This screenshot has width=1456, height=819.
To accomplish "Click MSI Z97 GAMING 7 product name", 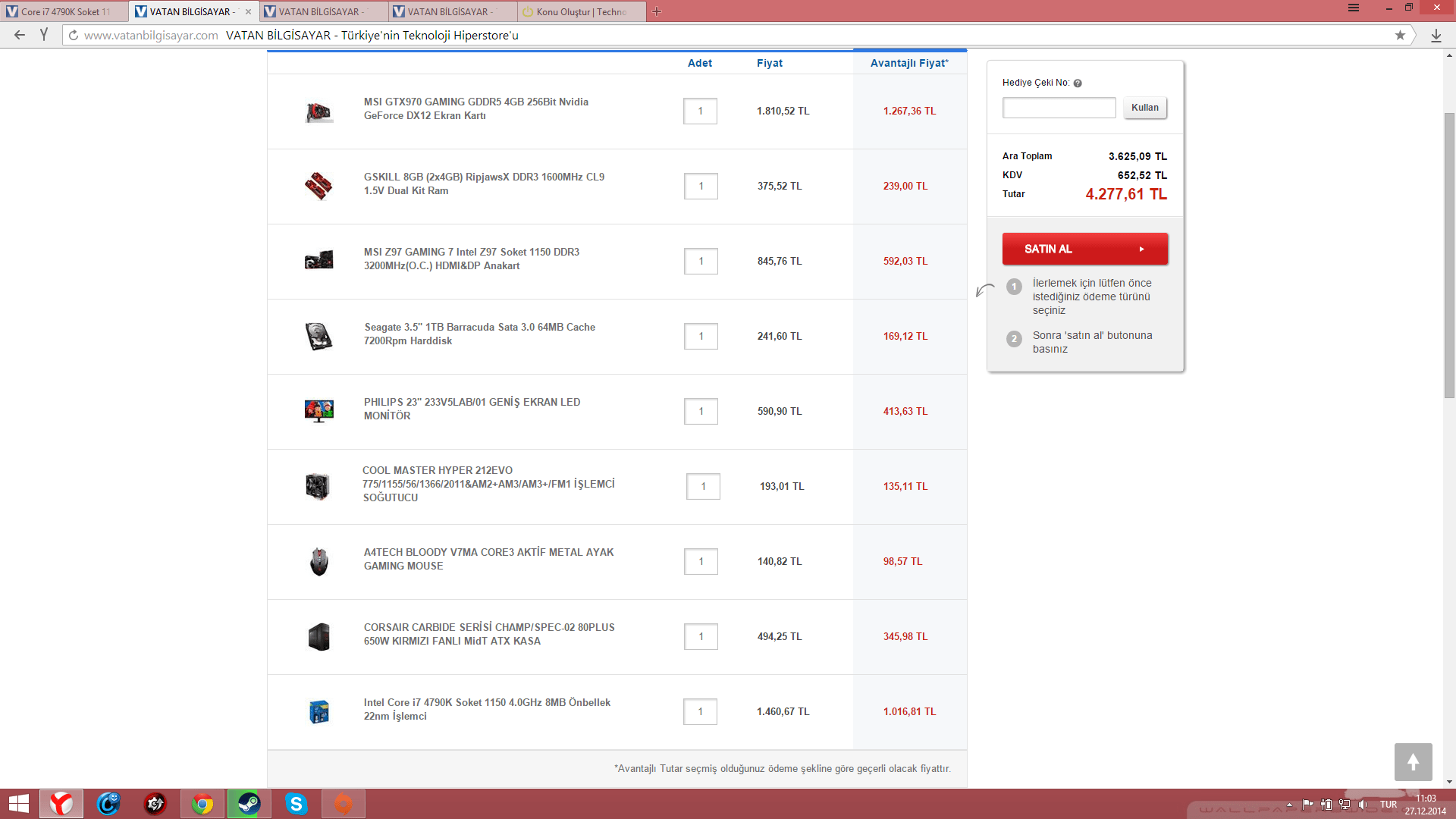I will [471, 259].
